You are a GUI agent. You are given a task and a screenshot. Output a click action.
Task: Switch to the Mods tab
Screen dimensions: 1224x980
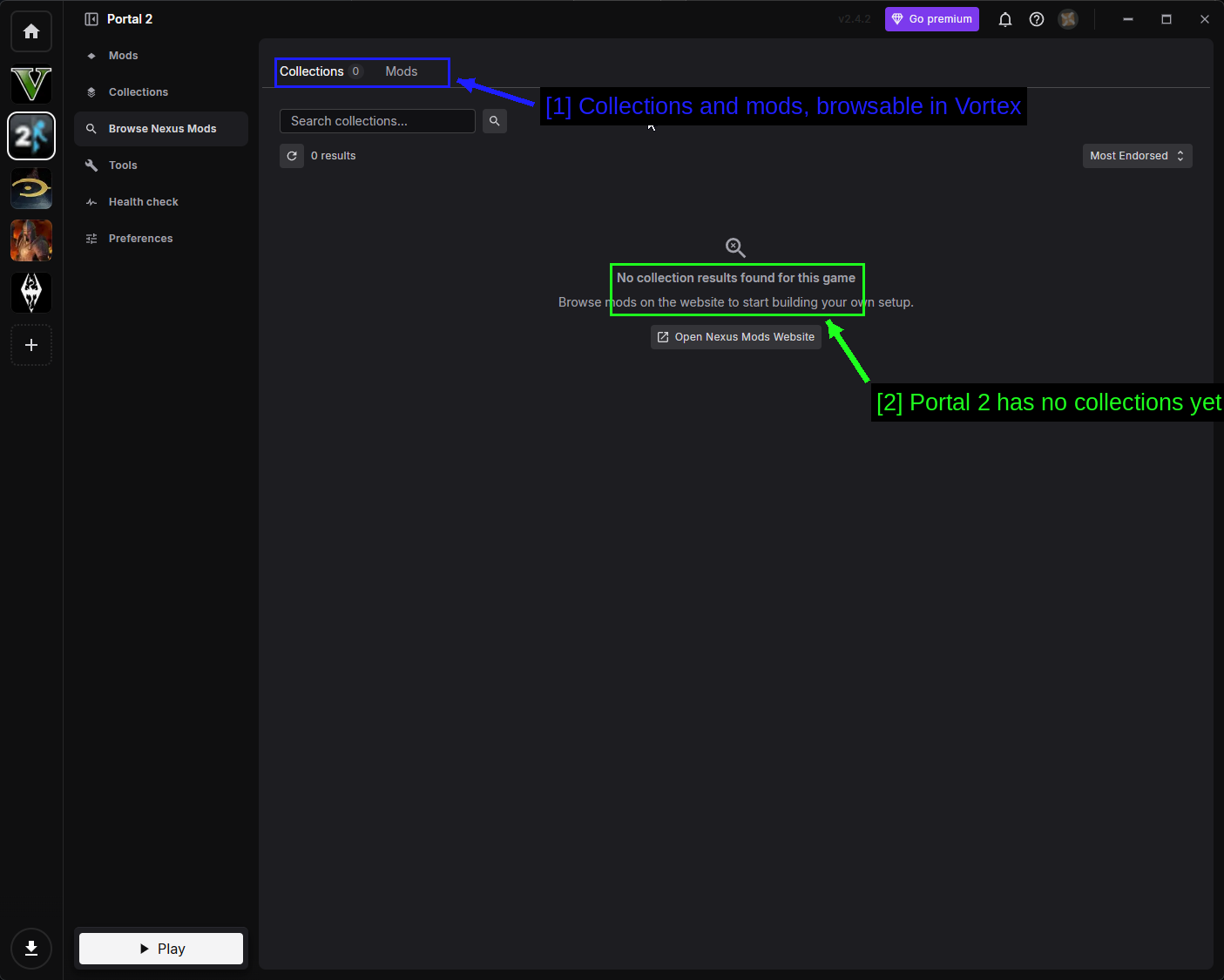tap(402, 71)
